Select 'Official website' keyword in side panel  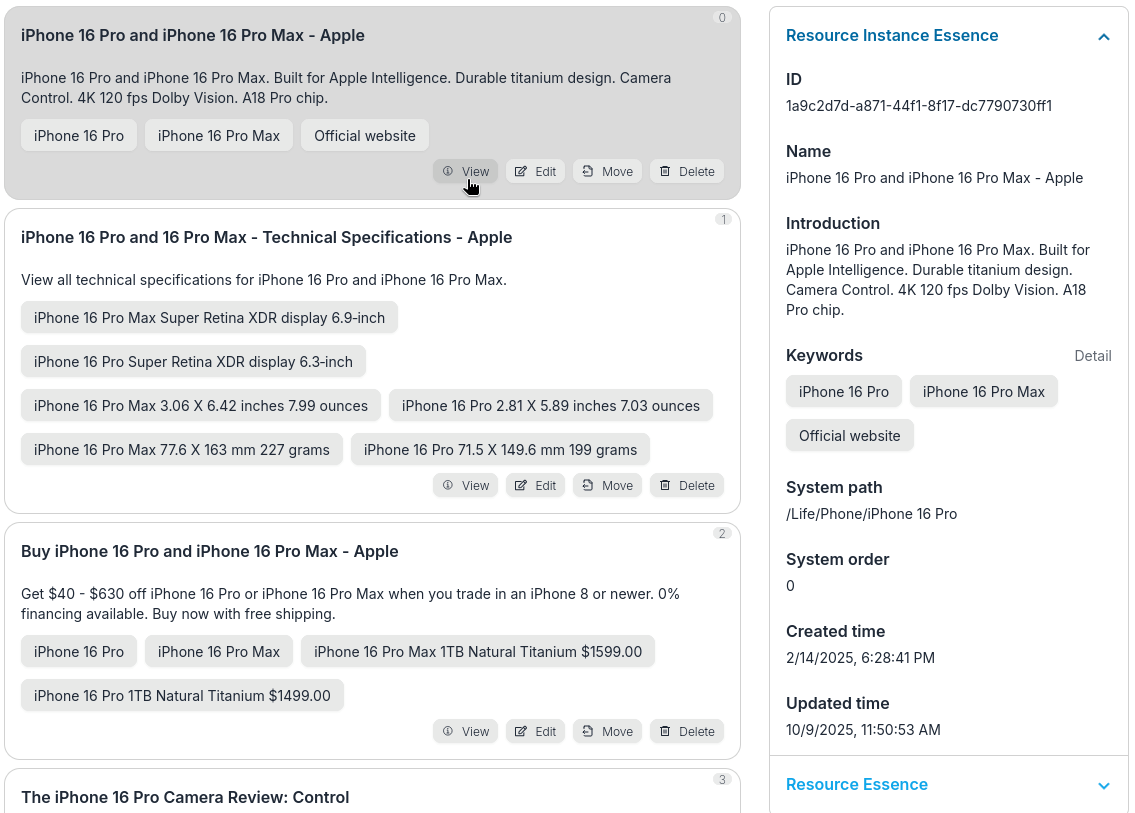click(x=849, y=436)
